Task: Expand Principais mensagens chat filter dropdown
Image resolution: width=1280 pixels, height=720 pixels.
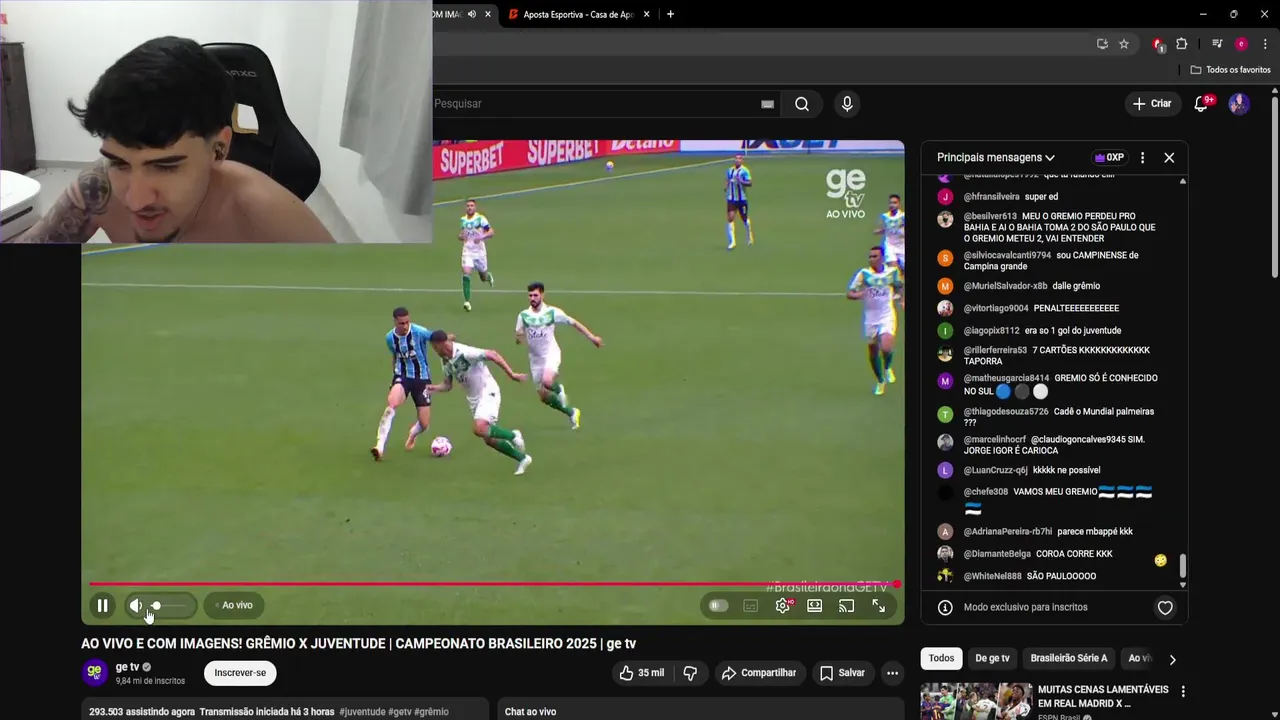Action: [996, 158]
